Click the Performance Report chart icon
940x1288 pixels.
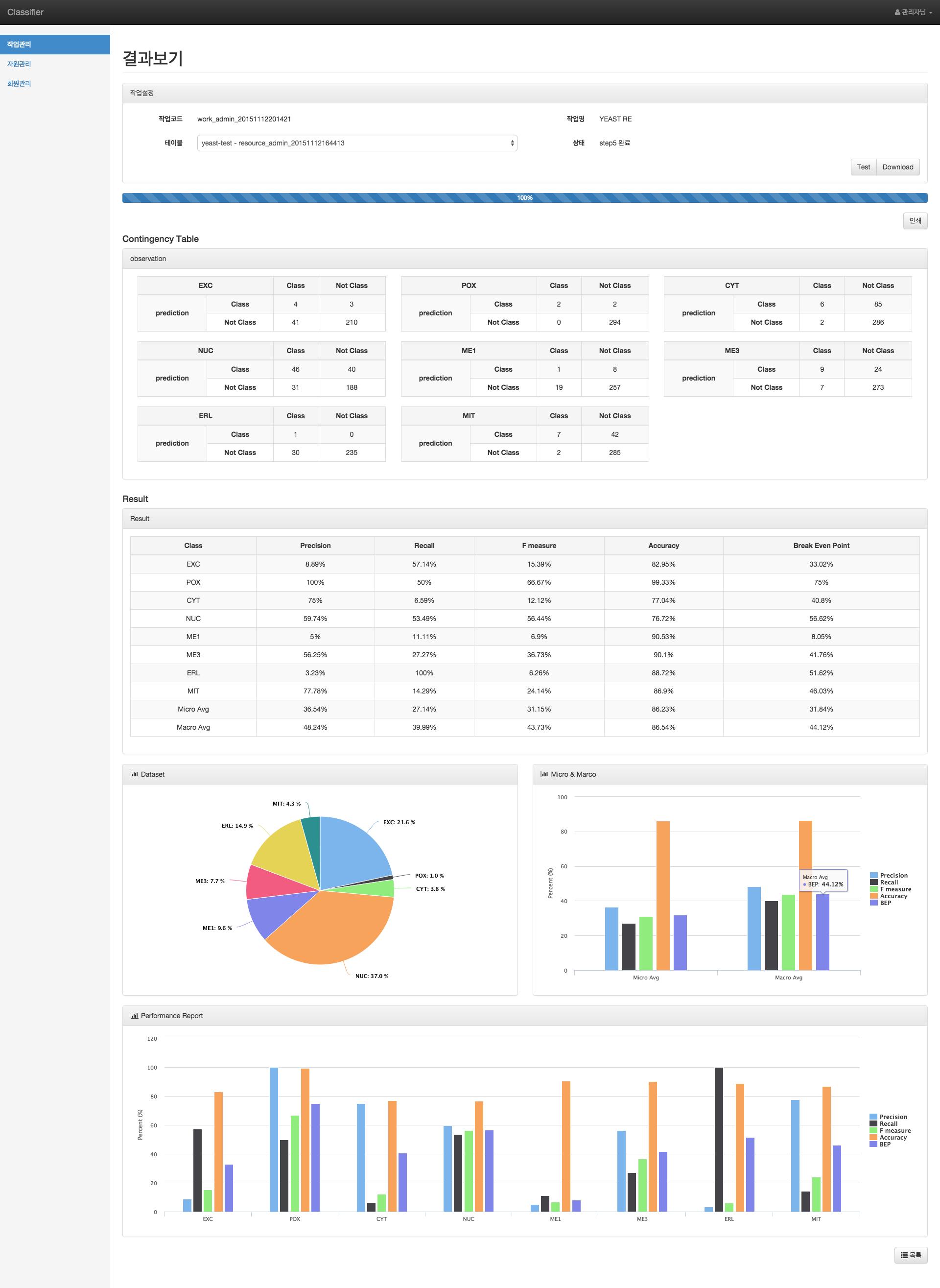pyautogui.click(x=134, y=1015)
